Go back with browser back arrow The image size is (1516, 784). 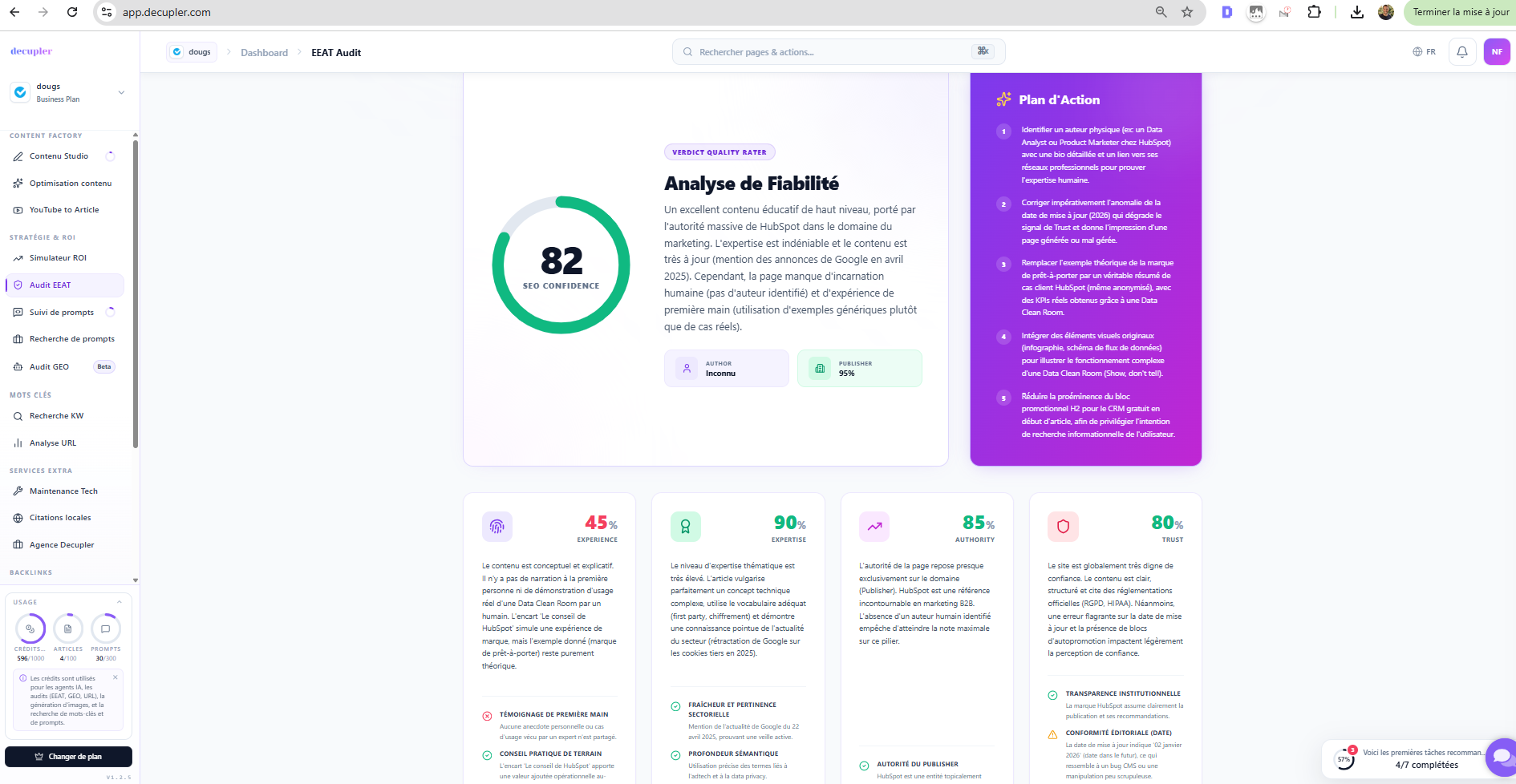click(x=14, y=12)
